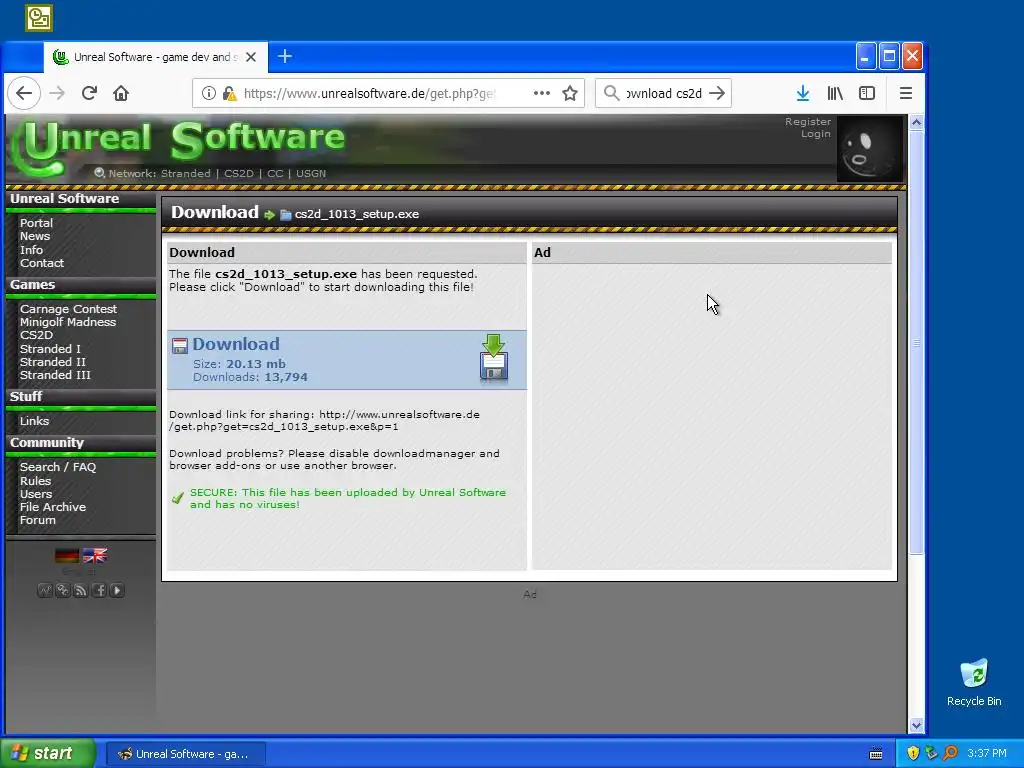Submit search with the arrow in search box
Viewport: 1024px width, 768px height.
pyautogui.click(x=716, y=93)
